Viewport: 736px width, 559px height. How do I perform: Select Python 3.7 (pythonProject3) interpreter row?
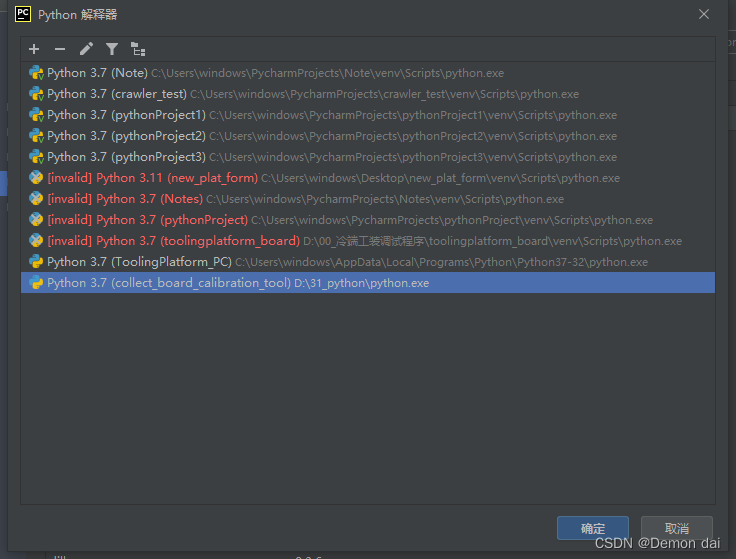pos(368,157)
